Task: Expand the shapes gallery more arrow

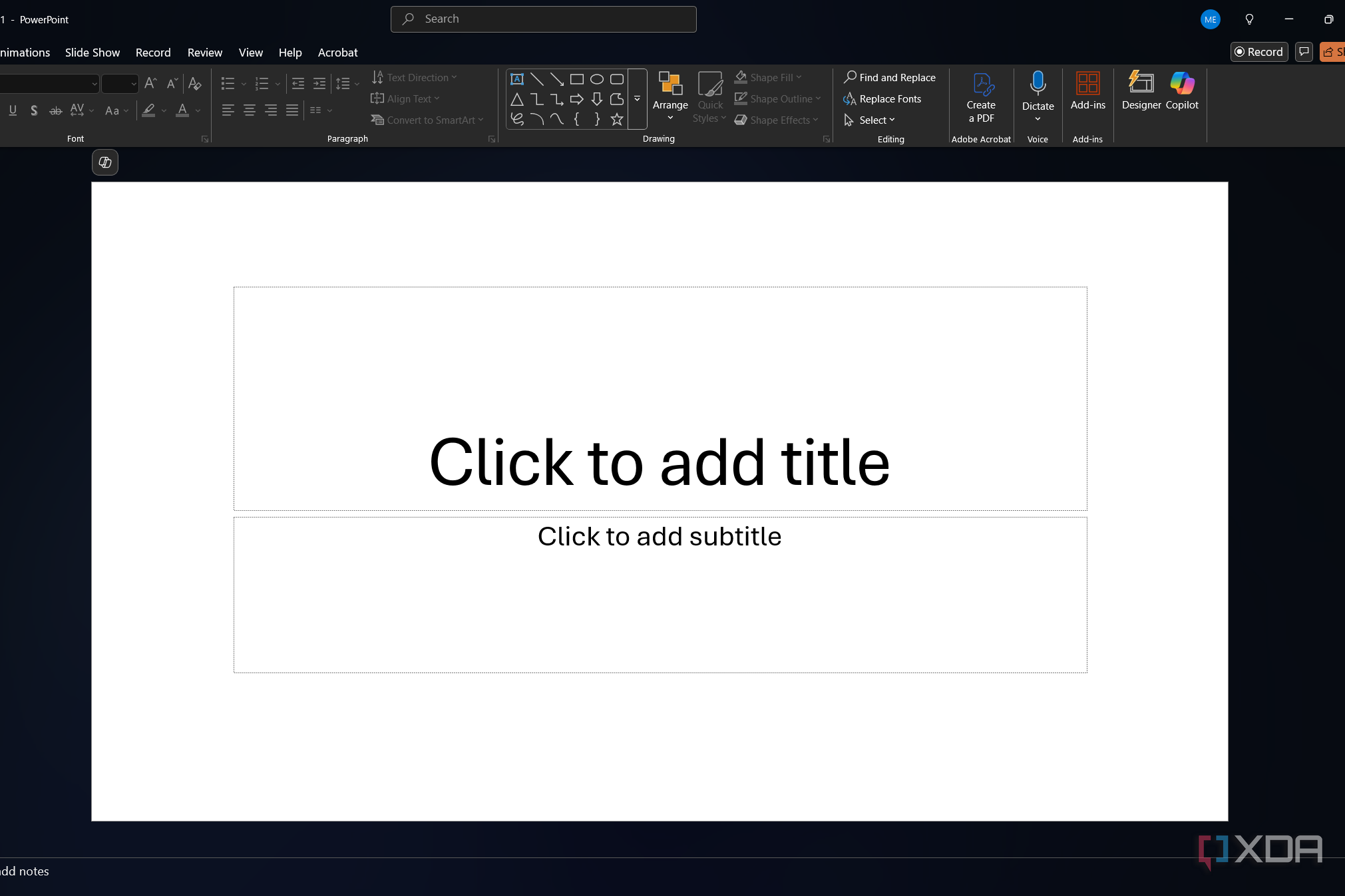Action: pyautogui.click(x=638, y=99)
